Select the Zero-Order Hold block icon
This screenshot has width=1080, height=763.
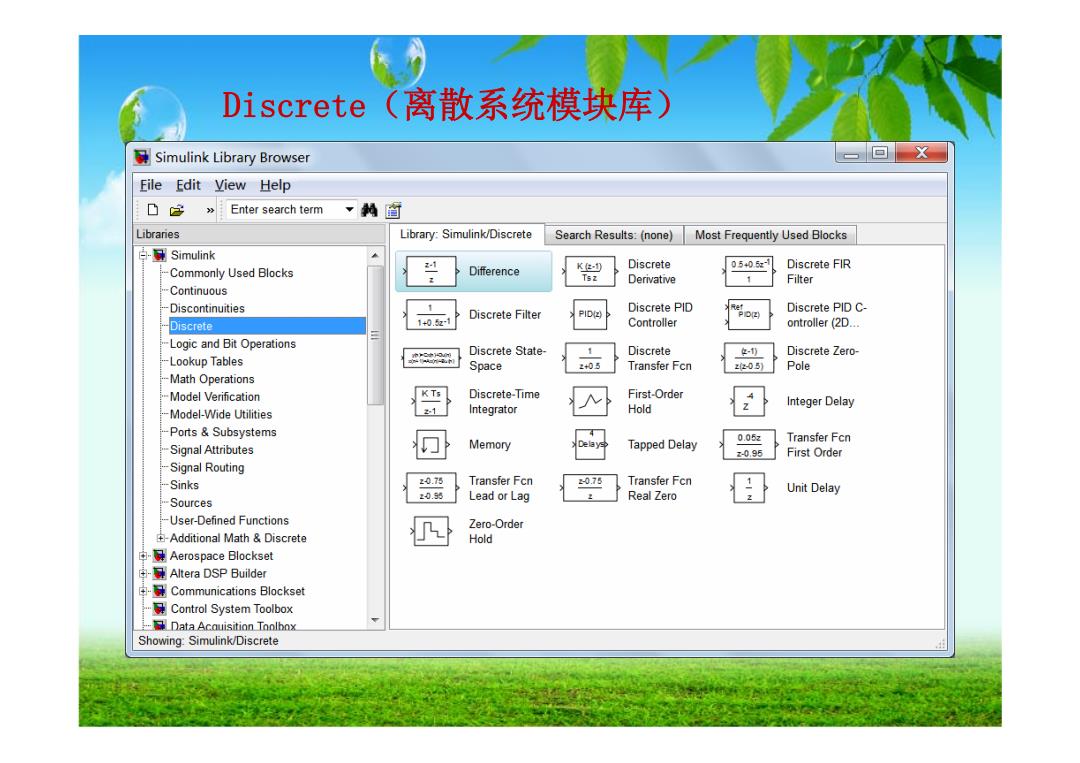tap(431, 532)
